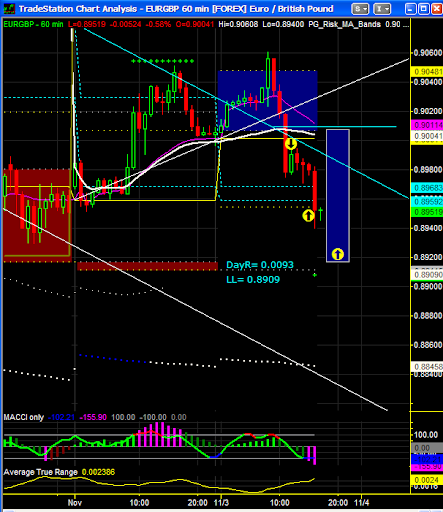Screen dimensions: 443x512
Task: Click the 0.89200 price axis label
Action: coord(428,257)
